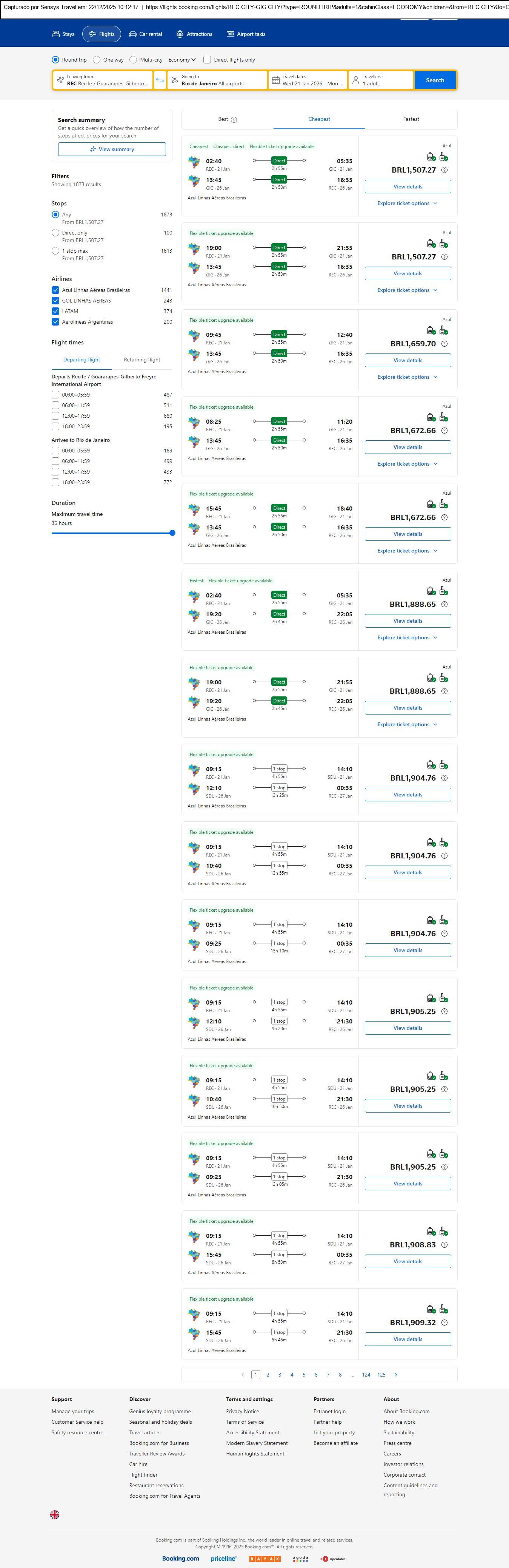This screenshot has height=1568, width=509.
Task: Select the Direct only stops radio button
Action: pos(55,233)
